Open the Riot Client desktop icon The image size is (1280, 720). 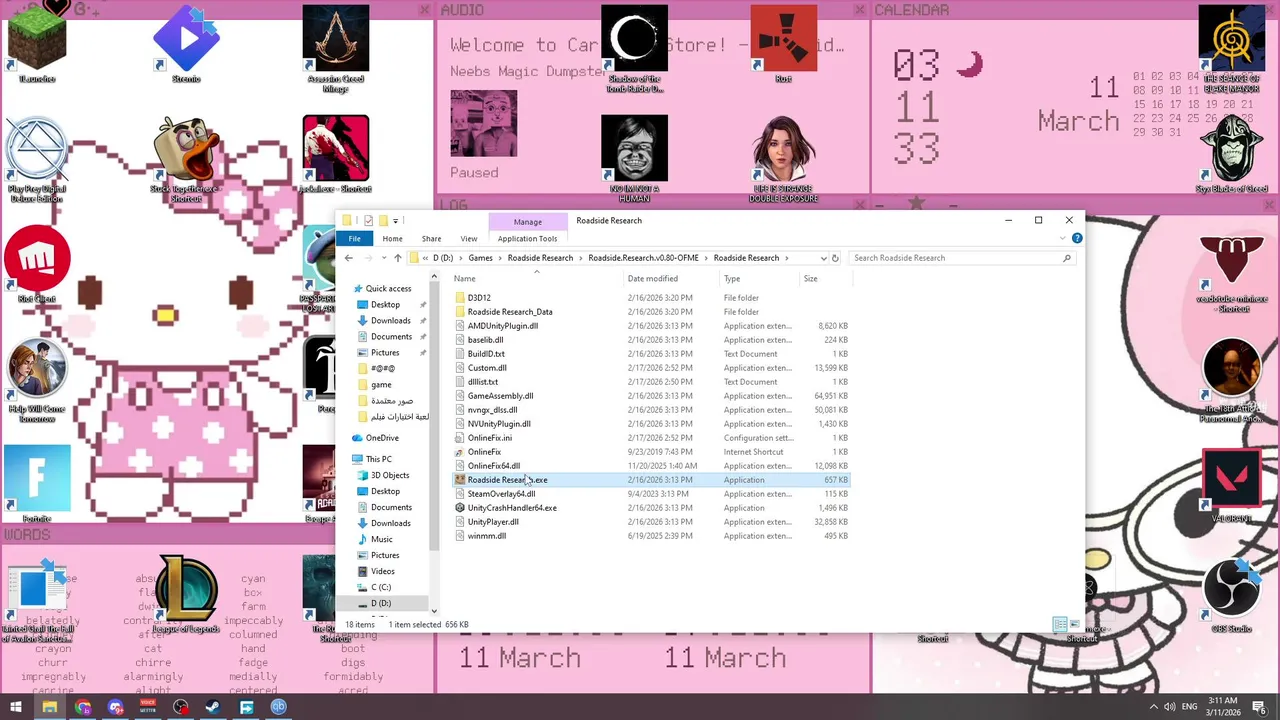click(37, 265)
